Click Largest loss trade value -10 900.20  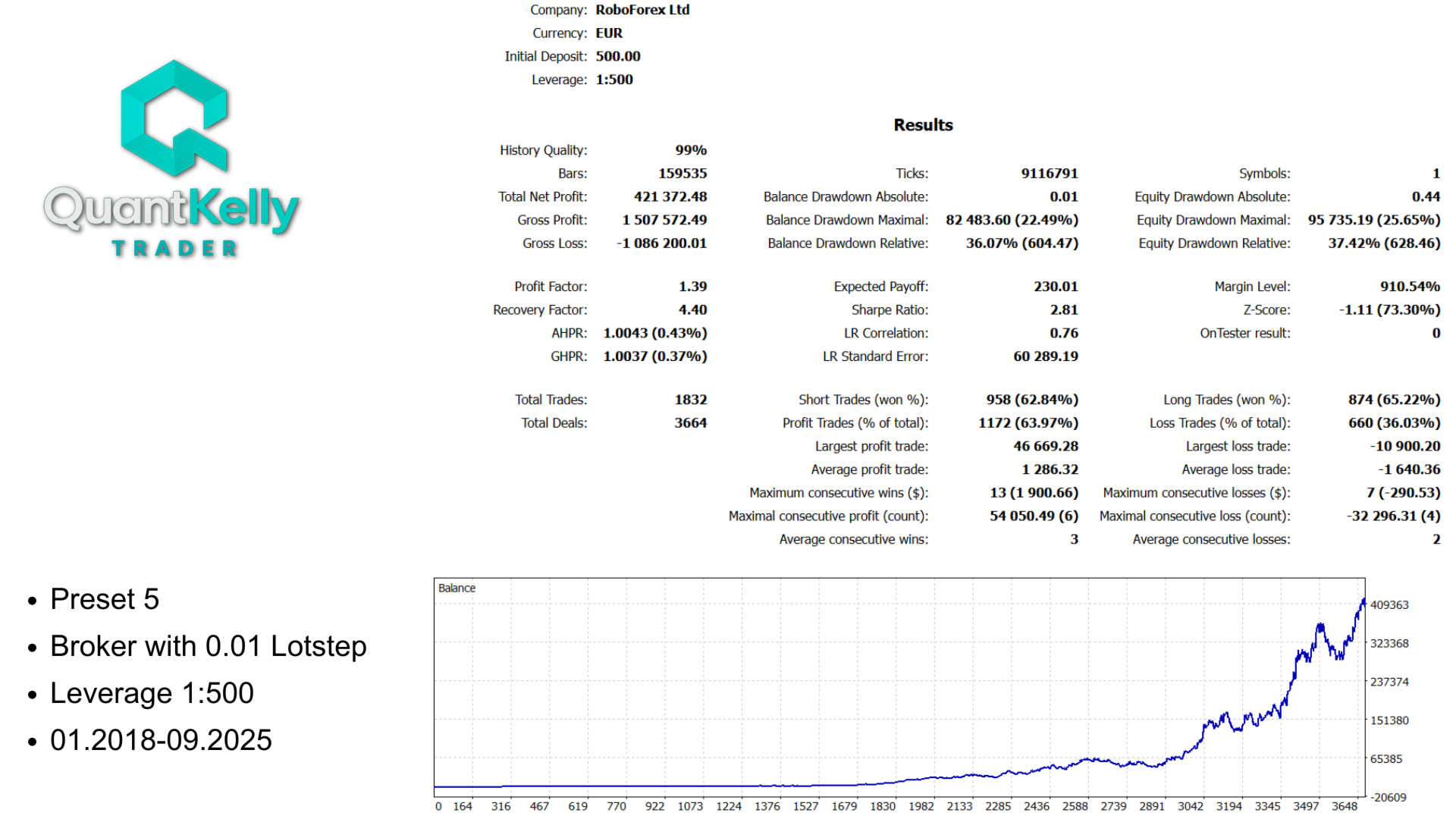pyautogui.click(x=1405, y=447)
